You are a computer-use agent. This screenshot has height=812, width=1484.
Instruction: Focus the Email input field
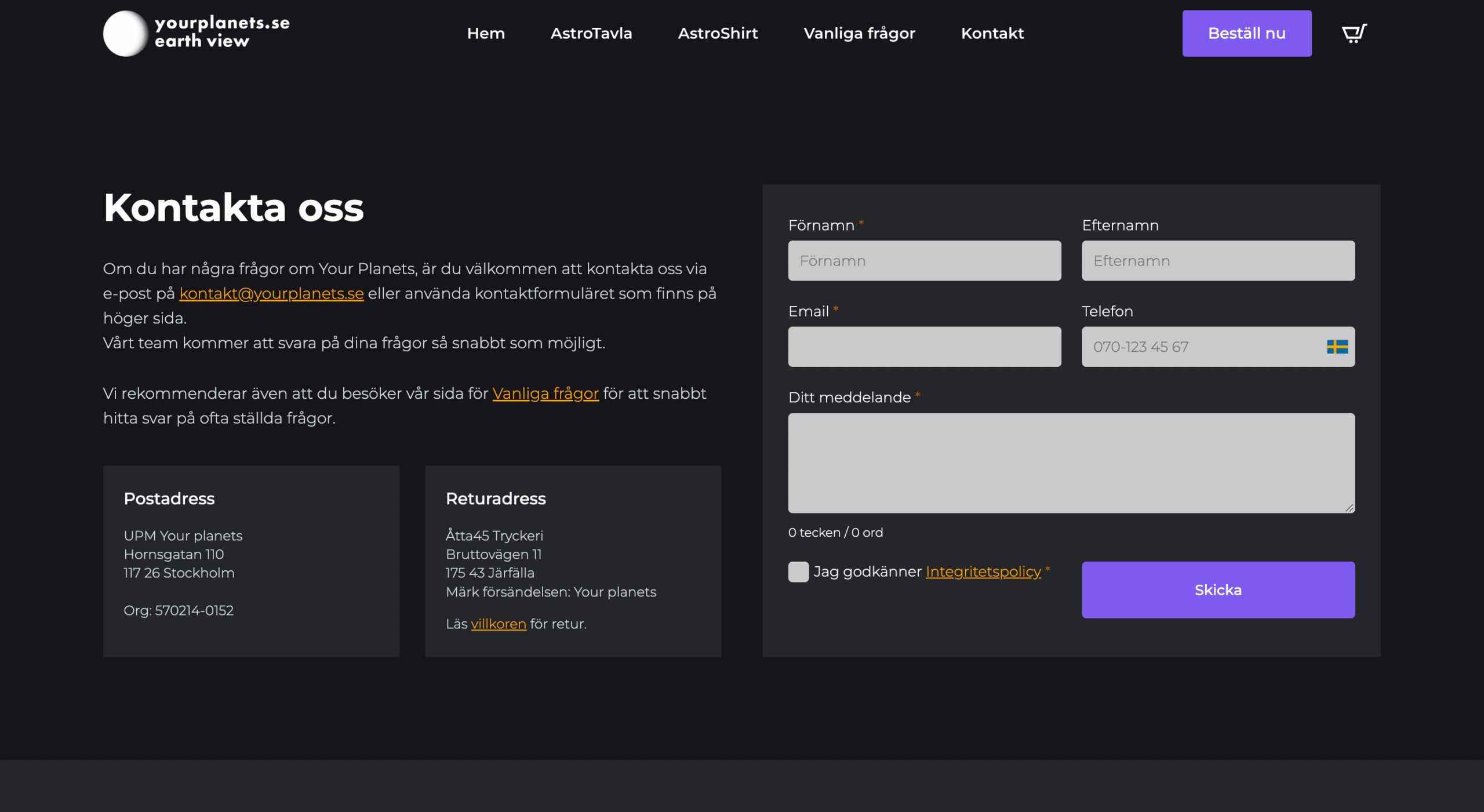tap(925, 347)
